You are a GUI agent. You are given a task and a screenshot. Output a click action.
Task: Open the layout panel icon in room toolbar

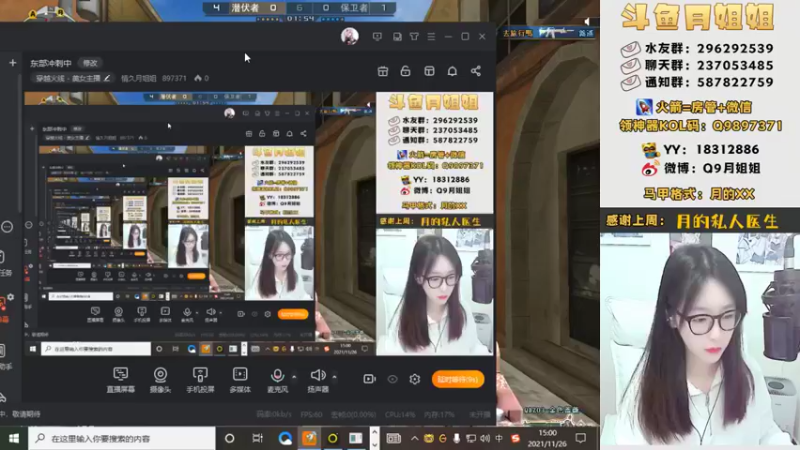pyautogui.click(x=429, y=71)
